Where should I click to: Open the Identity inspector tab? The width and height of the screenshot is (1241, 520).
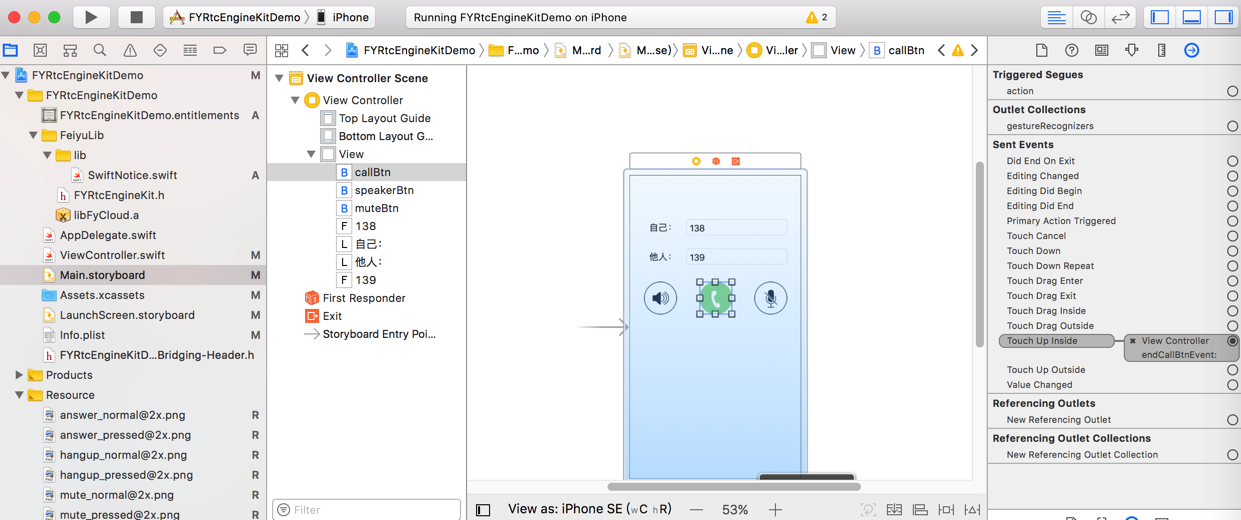pos(1101,50)
